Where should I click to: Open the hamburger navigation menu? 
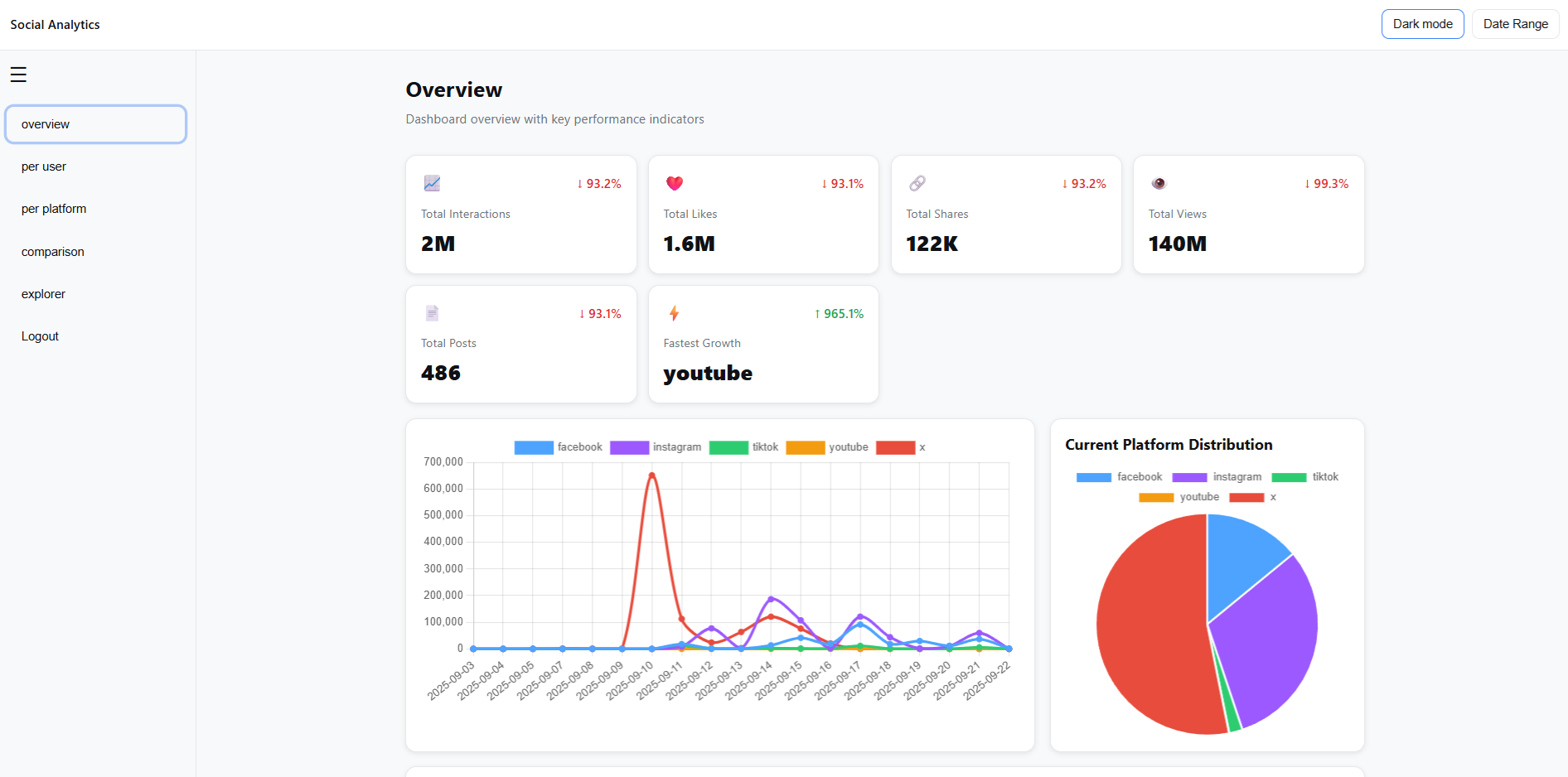click(x=18, y=74)
